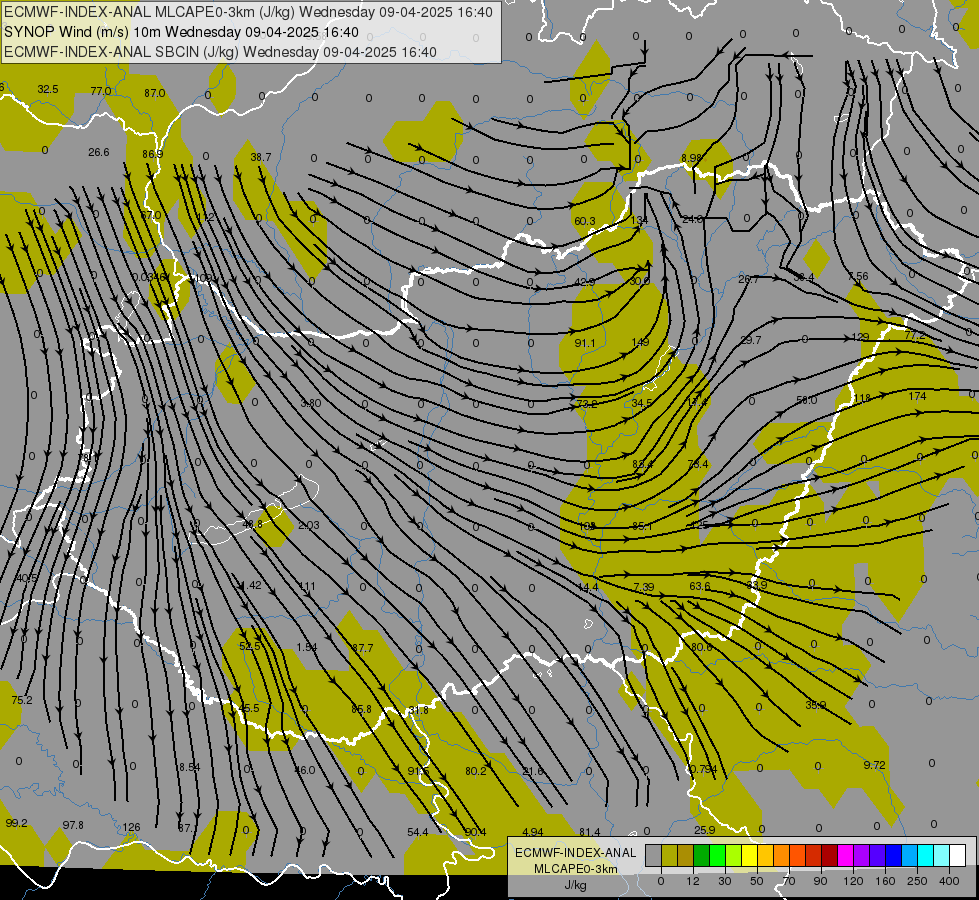The height and width of the screenshot is (900, 979).
Task: Click the map value '81.4'
Action: coord(589,832)
